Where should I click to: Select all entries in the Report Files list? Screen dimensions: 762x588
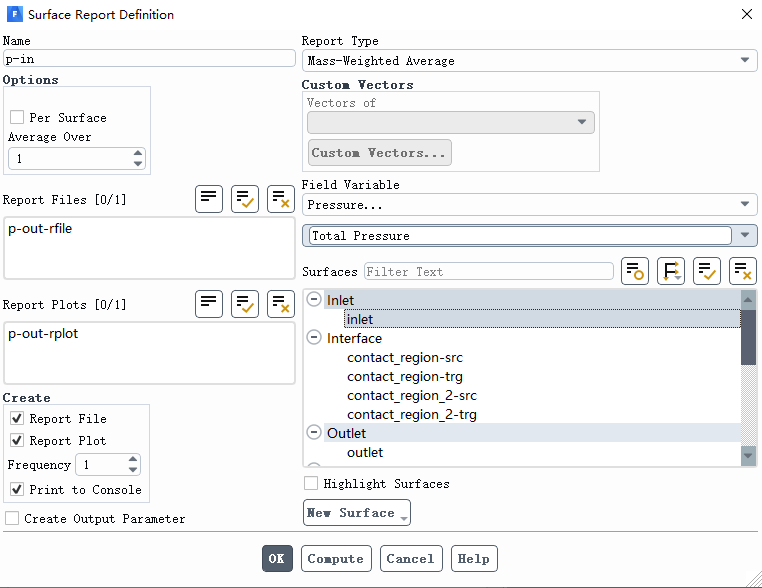click(245, 198)
